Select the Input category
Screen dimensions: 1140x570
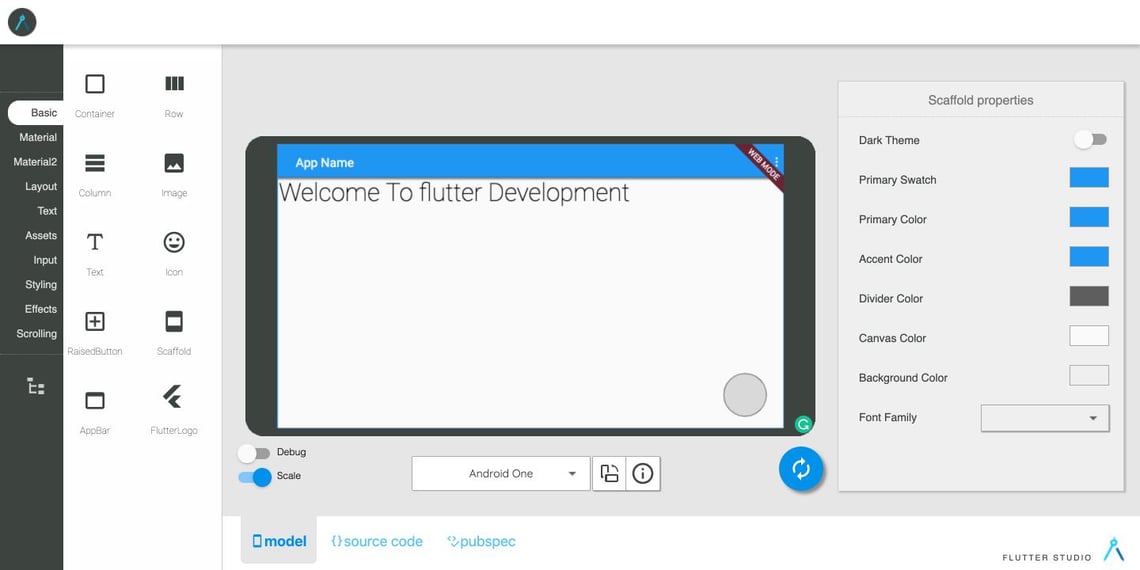tap(45, 260)
